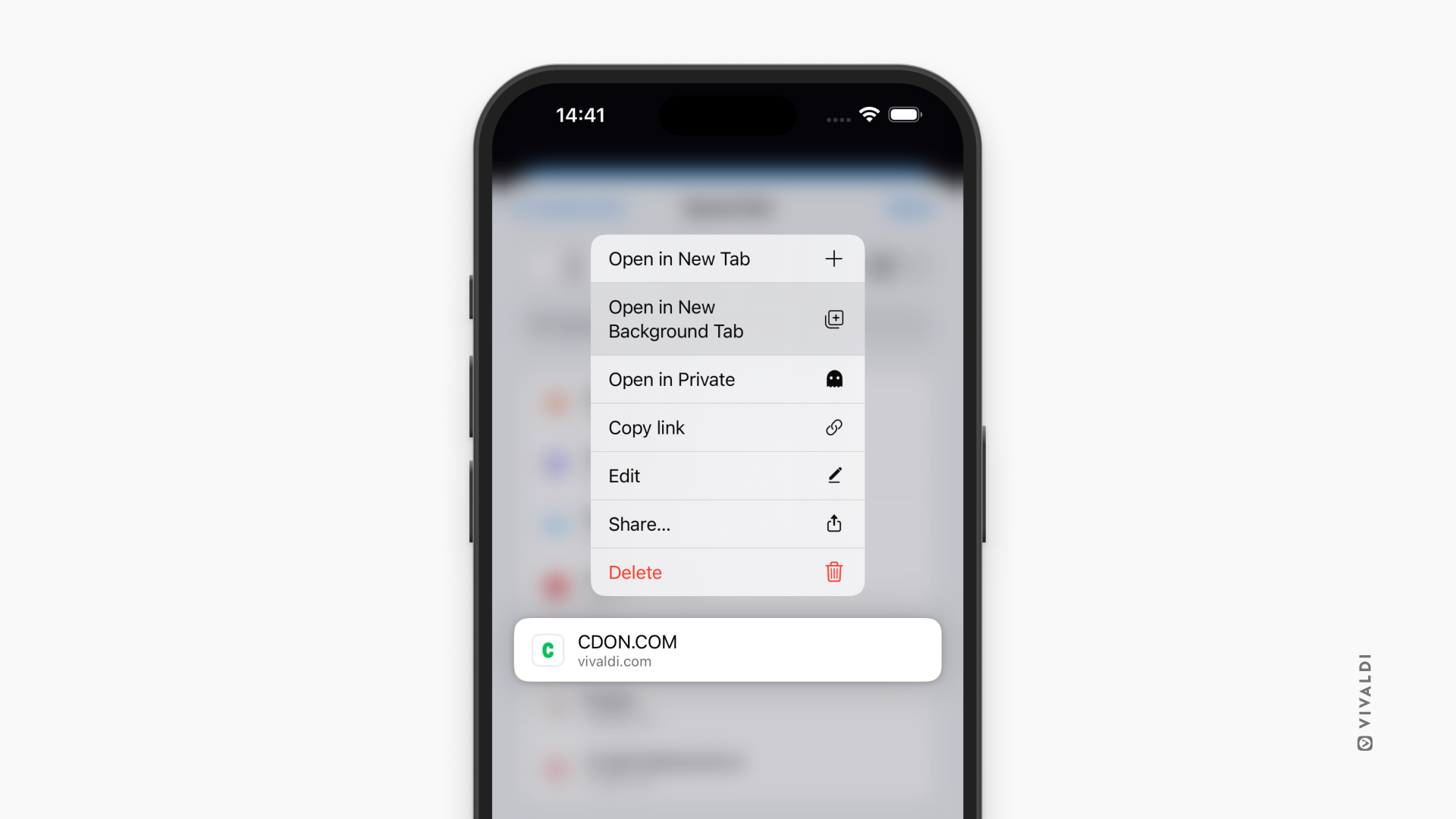The height and width of the screenshot is (819, 1456).
Task: Tap the time display 14:41
Action: [x=581, y=114]
